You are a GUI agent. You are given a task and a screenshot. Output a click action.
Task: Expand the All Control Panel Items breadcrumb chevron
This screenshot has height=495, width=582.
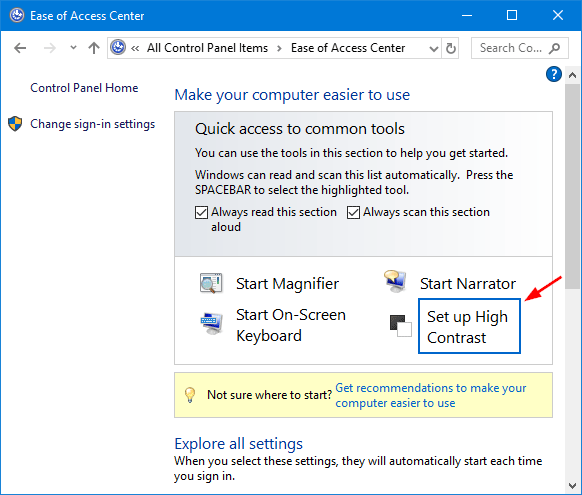279,49
